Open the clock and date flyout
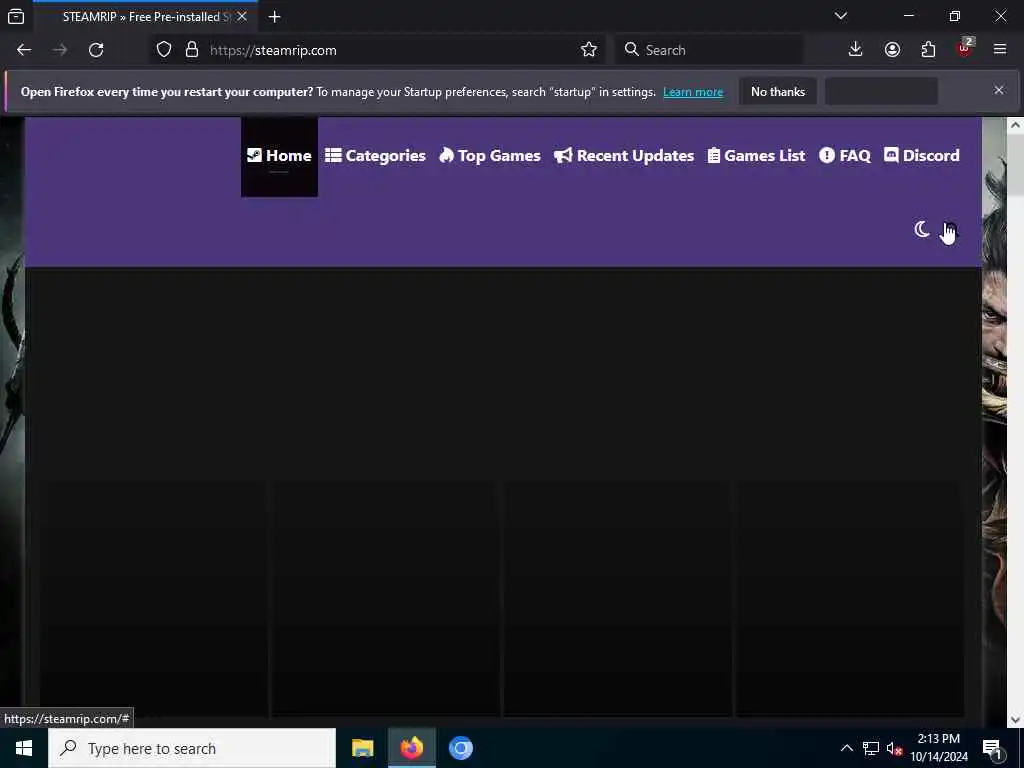Viewport: 1024px width, 768px height. (939, 748)
